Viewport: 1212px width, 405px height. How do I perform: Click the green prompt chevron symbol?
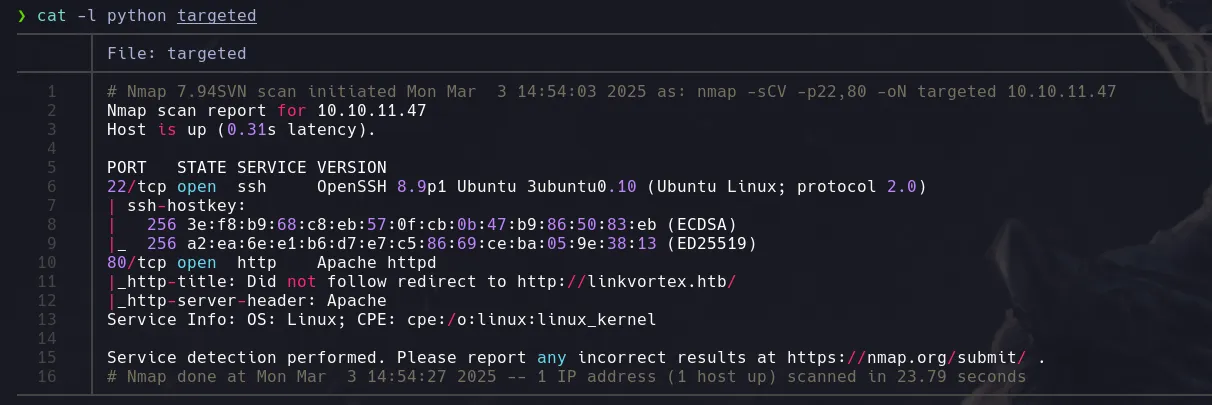pos(22,16)
